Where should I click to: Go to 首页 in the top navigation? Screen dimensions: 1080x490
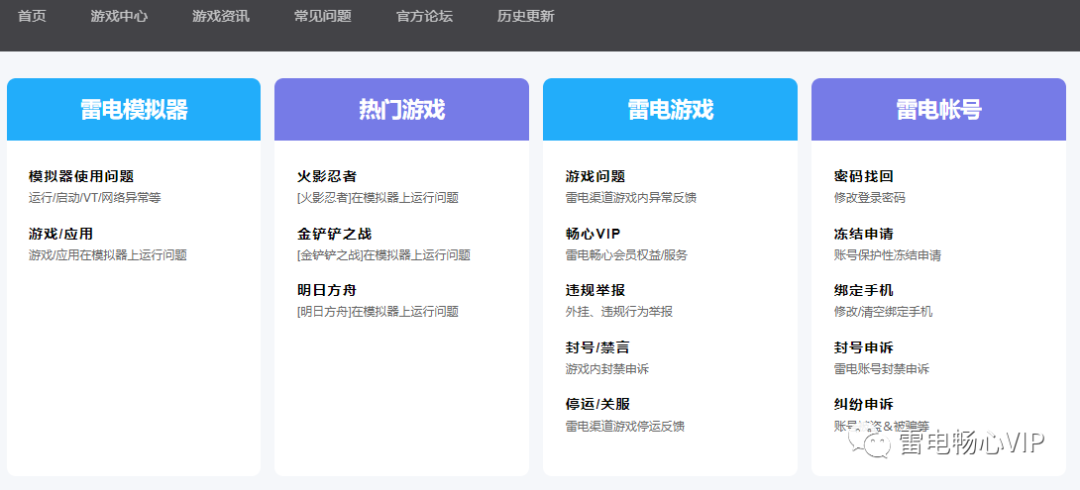(x=32, y=17)
